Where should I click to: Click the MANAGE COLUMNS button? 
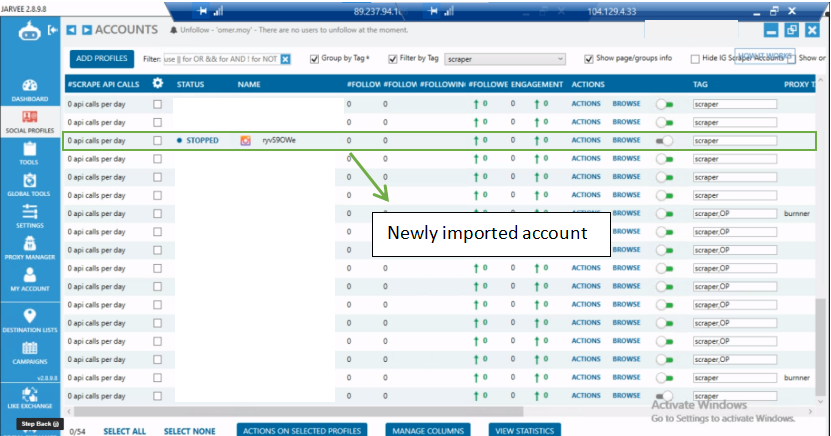coord(428,430)
